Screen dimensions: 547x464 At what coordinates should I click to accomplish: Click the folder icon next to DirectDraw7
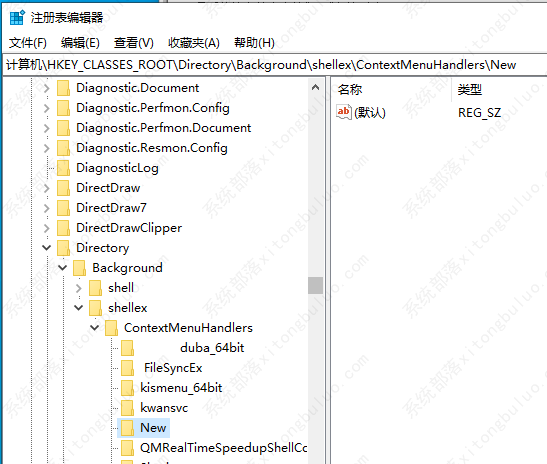63,208
